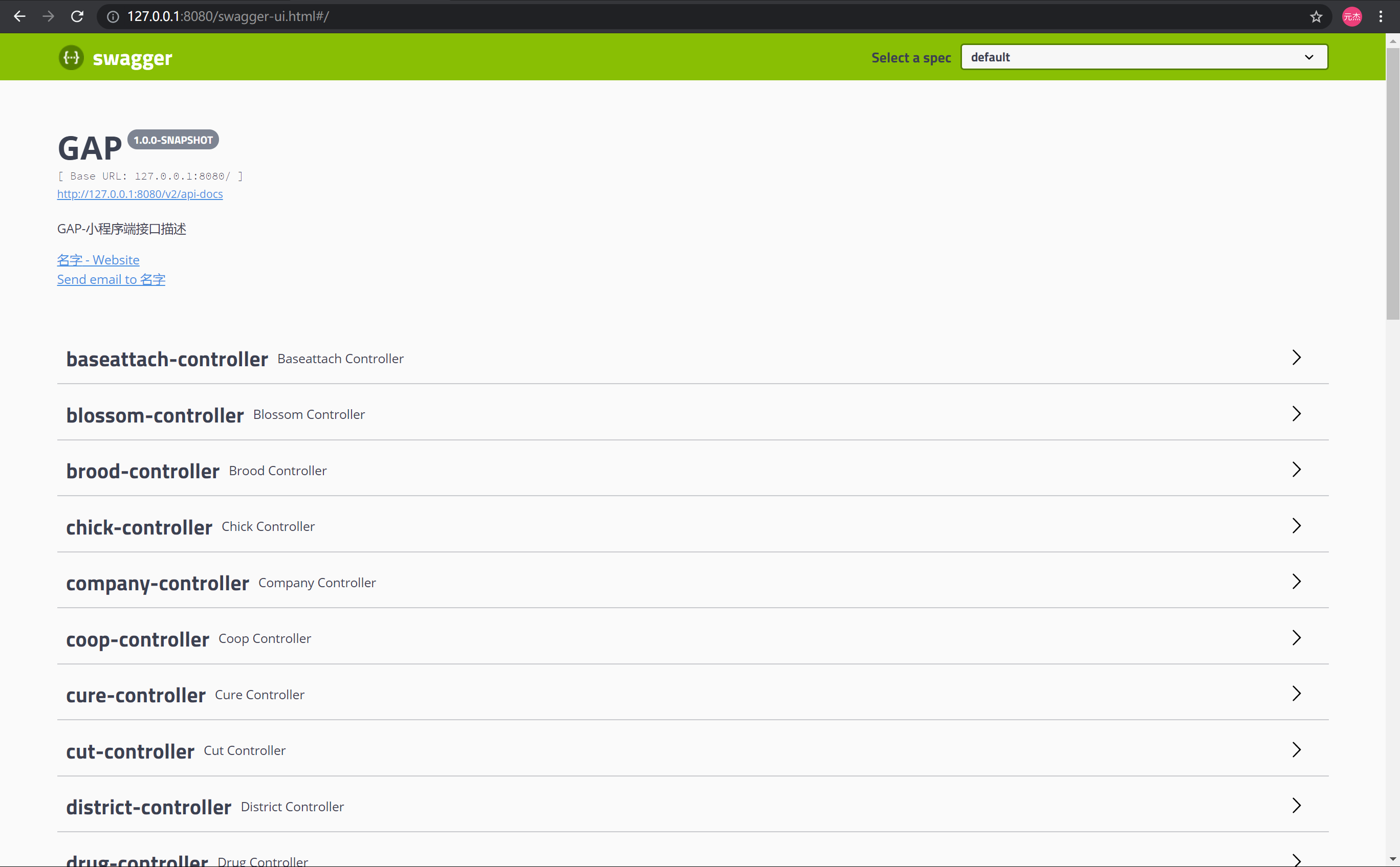Click the pink profile avatar icon
This screenshot has height=867, width=1400.
pyautogui.click(x=1351, y=17)
